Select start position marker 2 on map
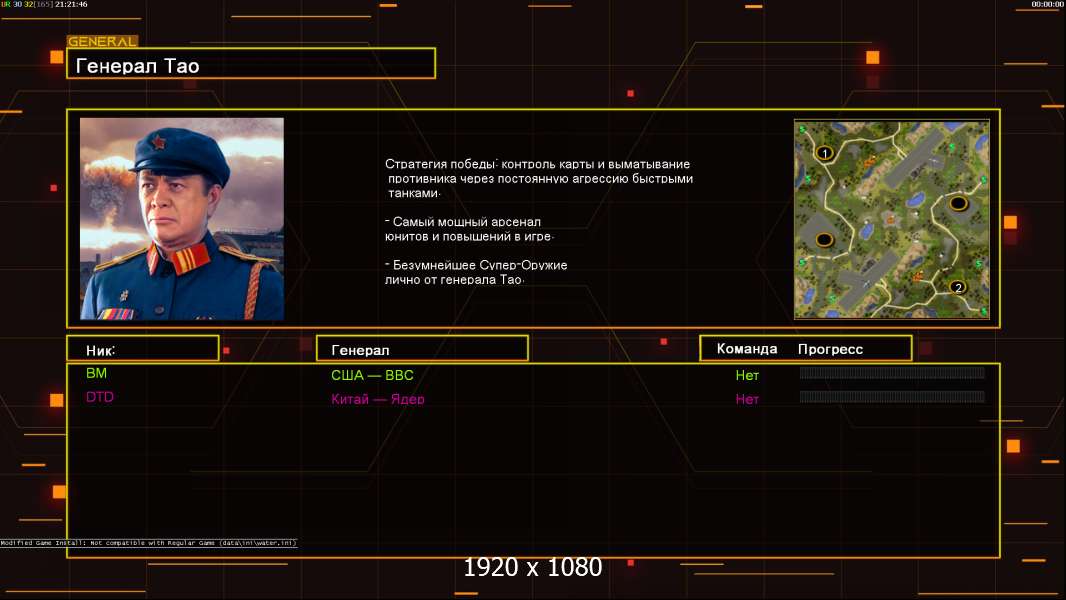The width and height of the screenshot is (1066, 600). click(958, 287)
